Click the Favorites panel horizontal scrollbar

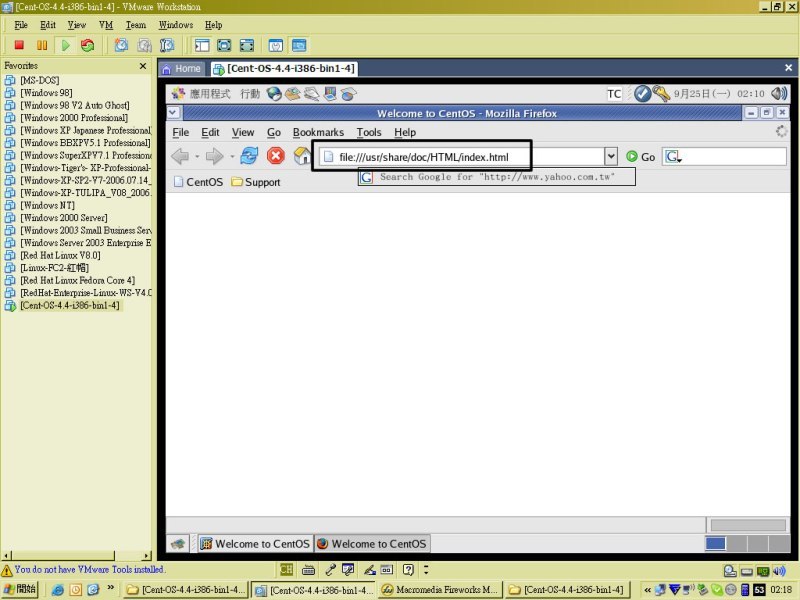pyautogui.click(x=77, y=556)
